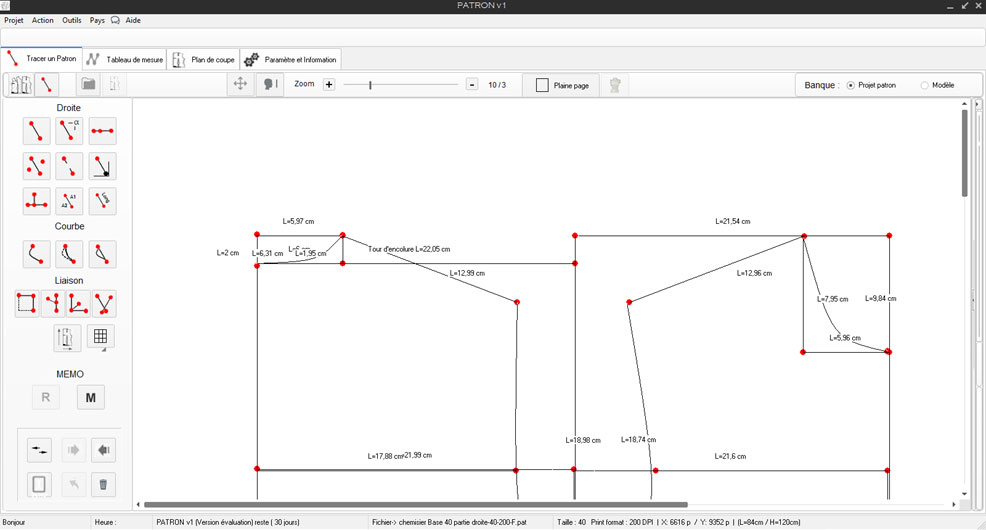
Task: Select the Projet patron radio button
Action: click(x=851, y=85)
